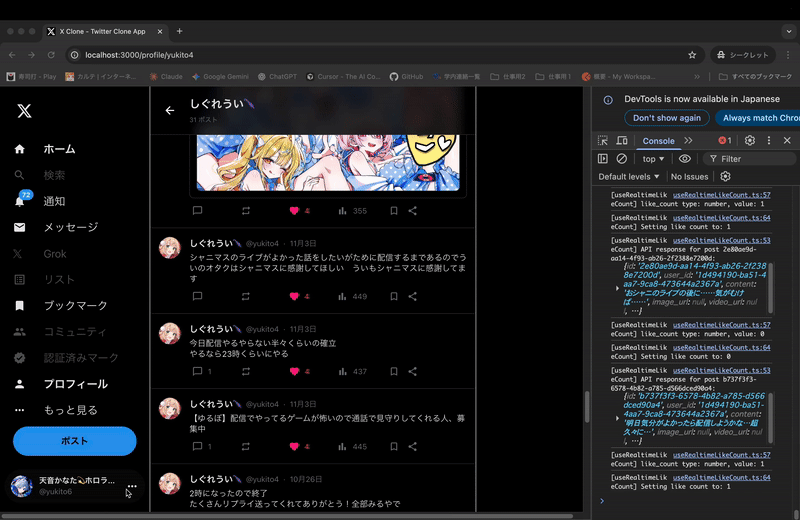Image resolution: width=800 pixels, height=520 pixels.
Task: Click the back arrow beside しぐれうい
Action: tap(170, 111)
